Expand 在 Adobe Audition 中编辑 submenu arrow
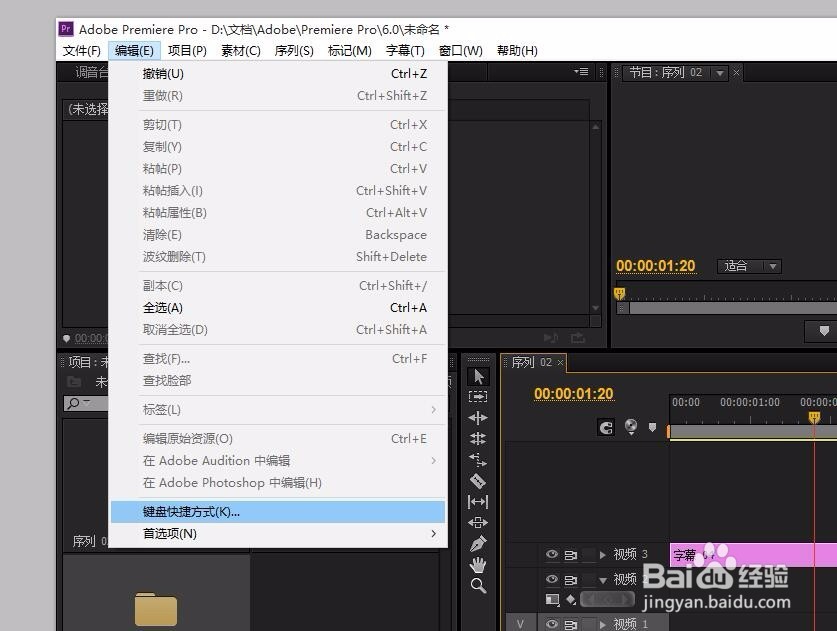This screenshot has height=631, width=837. pyautogui.click(x=433, y=460)
